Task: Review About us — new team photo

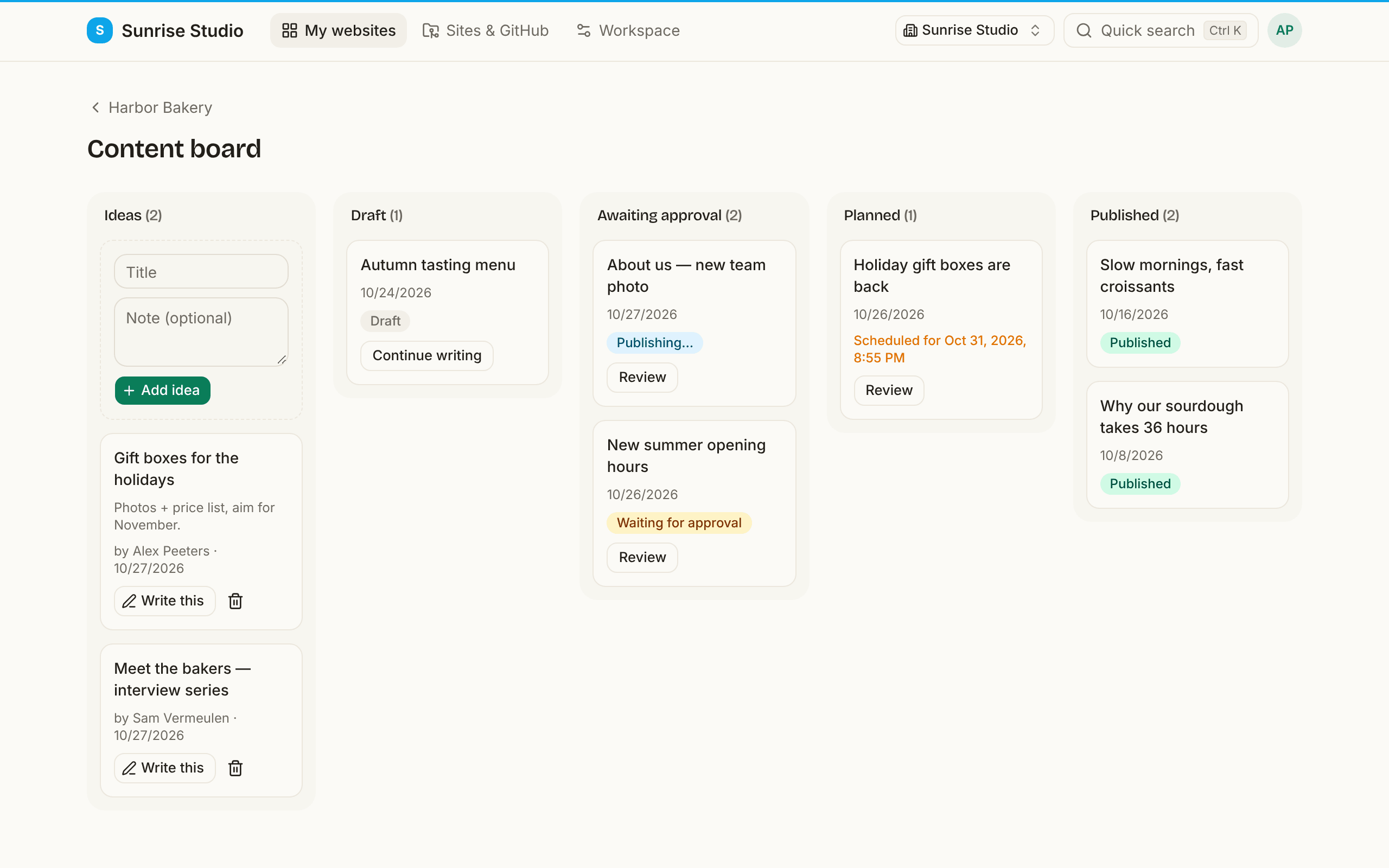Action: click(642, 377)
